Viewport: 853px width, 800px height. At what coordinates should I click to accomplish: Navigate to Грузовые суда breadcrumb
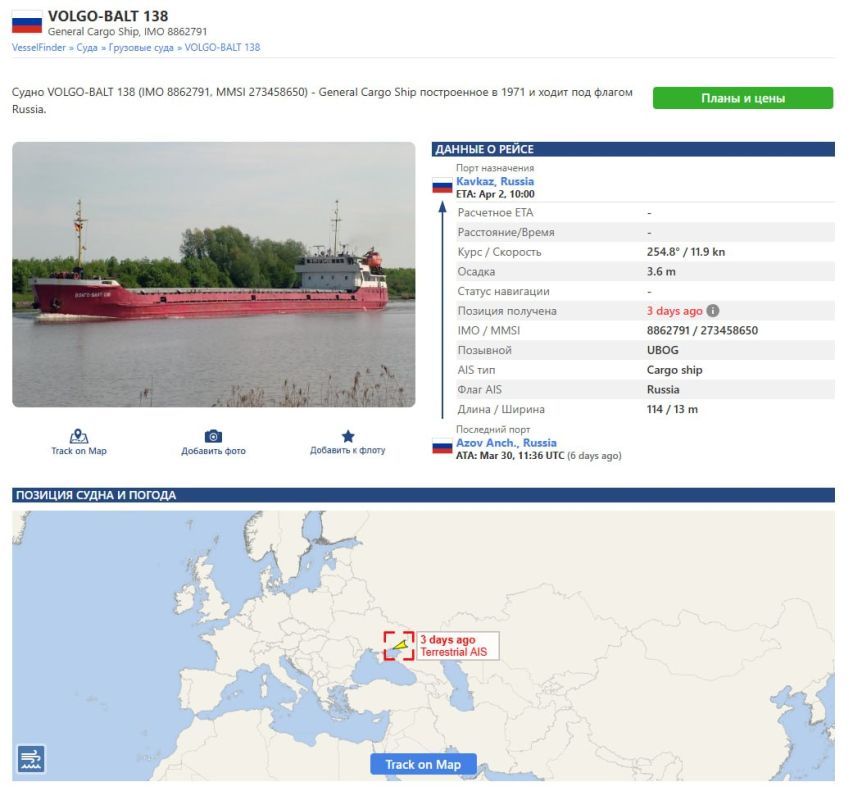[142, 47]
